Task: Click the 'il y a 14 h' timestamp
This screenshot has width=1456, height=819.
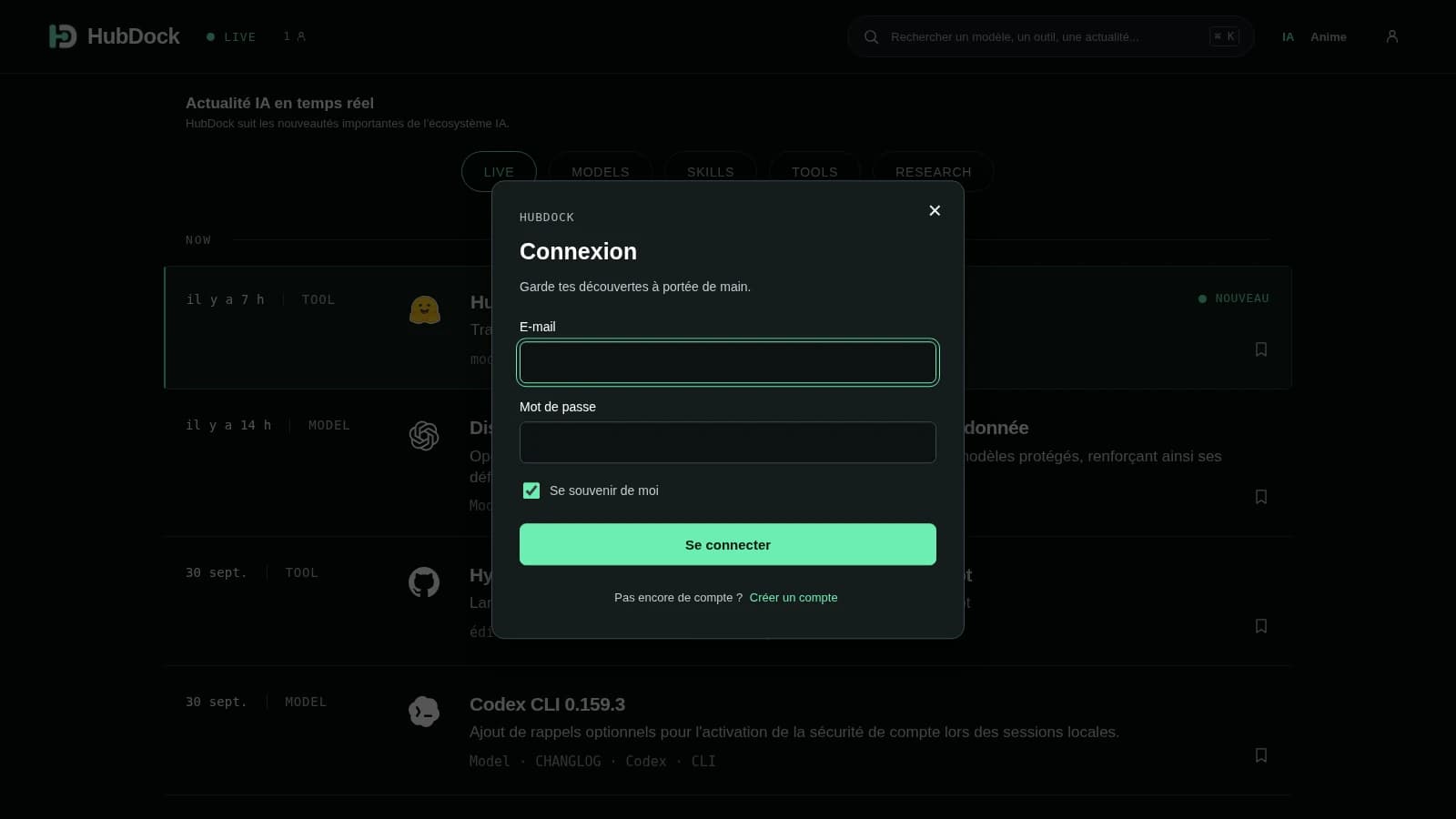Action: (228, 425)
